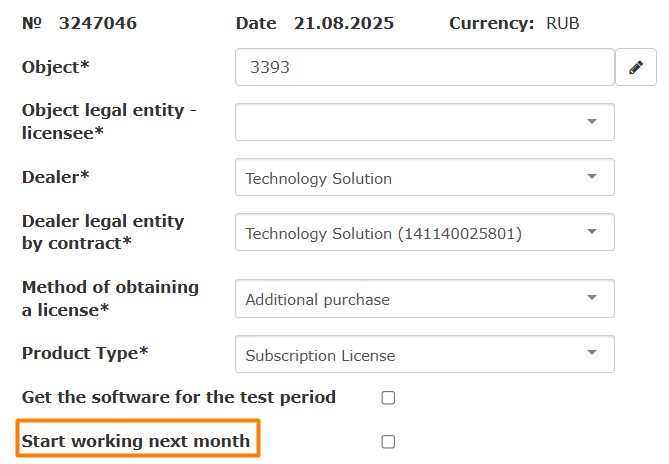This screenshot has height=464, width=669.
Task: Open the Dealer legal entity by contract dropdown
Action: (x=424, y=233)
